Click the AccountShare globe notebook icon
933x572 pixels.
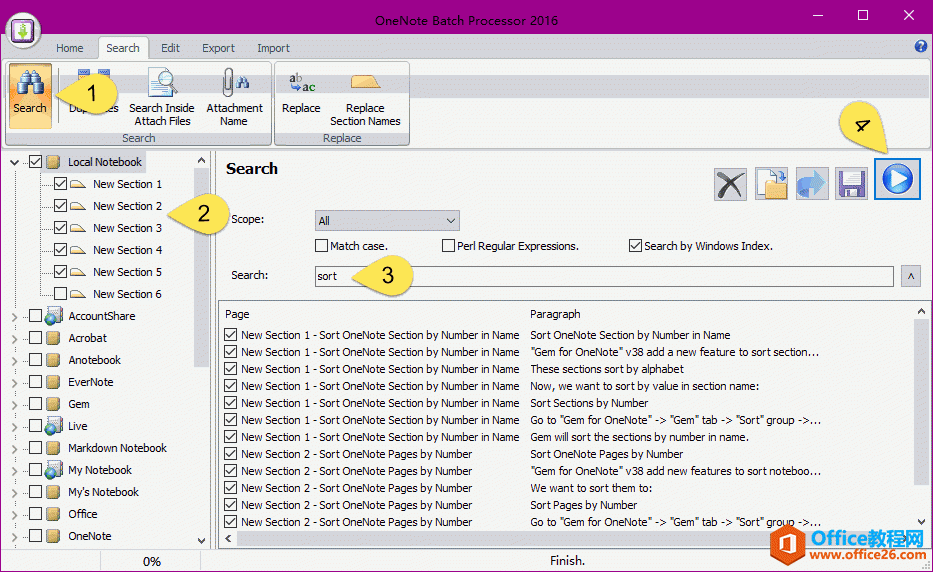point(54,316)
